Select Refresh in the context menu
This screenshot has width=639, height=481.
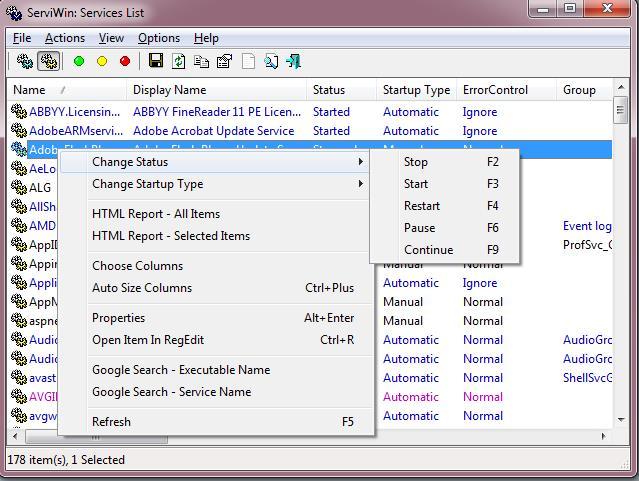tap(215, 422)
